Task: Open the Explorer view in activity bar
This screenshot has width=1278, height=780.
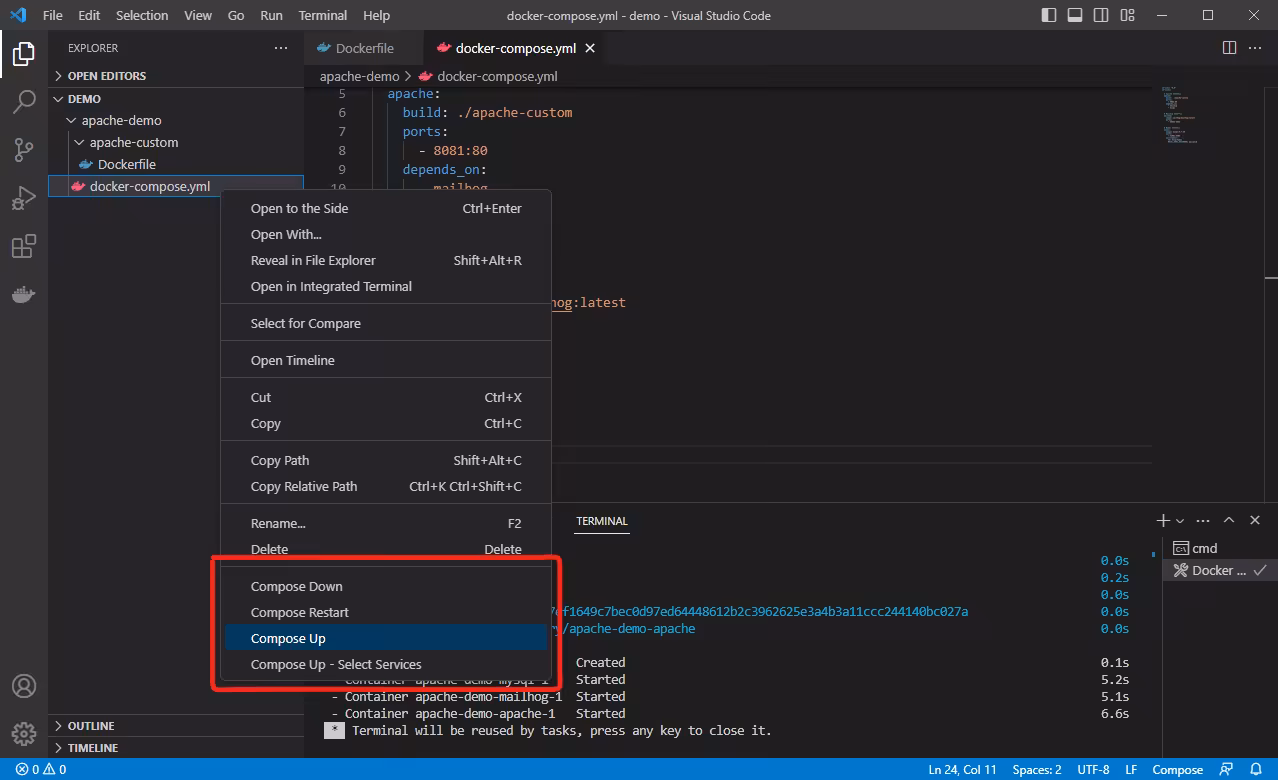Action: pyautogui.click(x=24, y=54)
